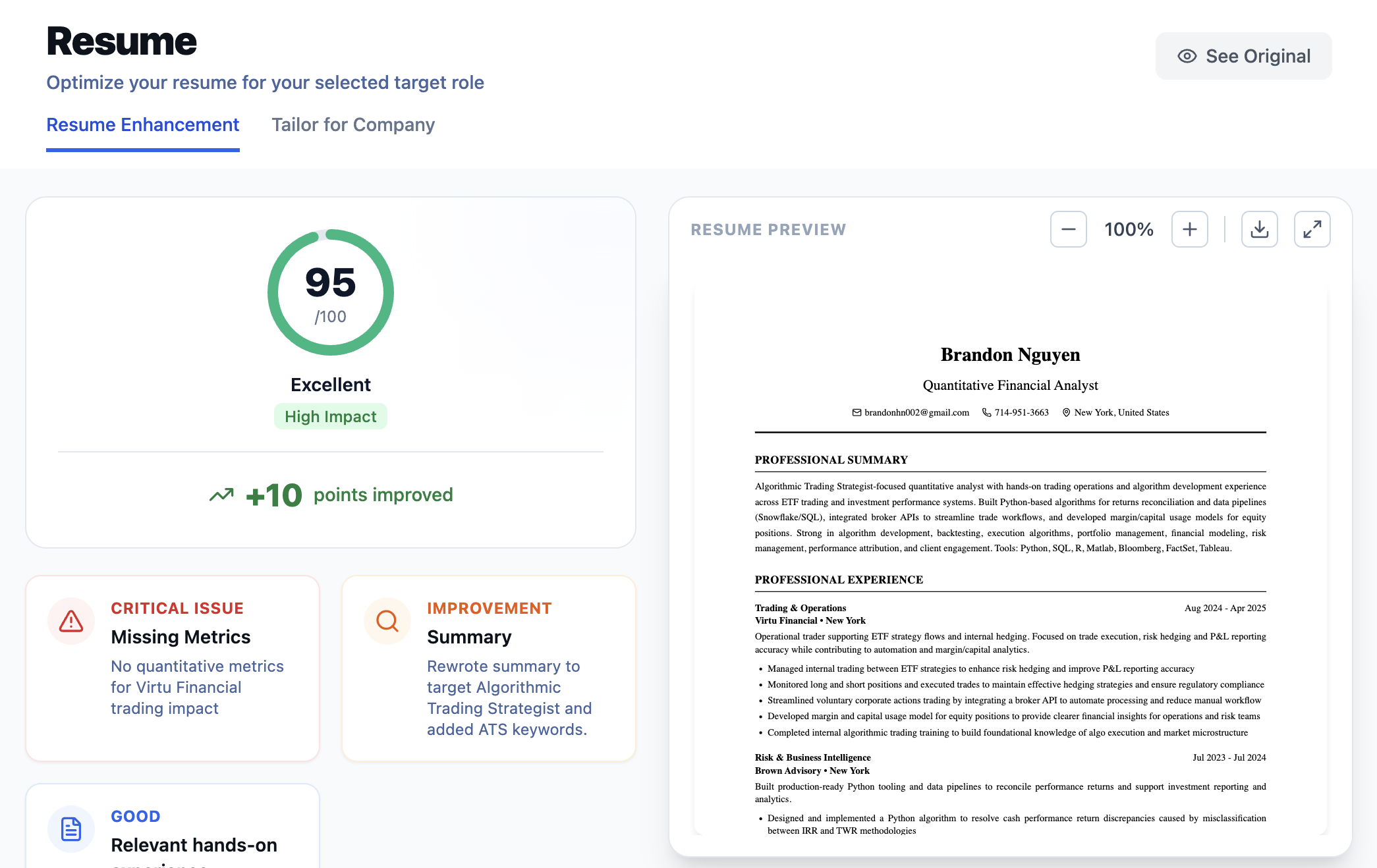Viewport: 1377px width, 868px height.
Task: Click the Professional Summary heading
Action: (x=831, y=460)
